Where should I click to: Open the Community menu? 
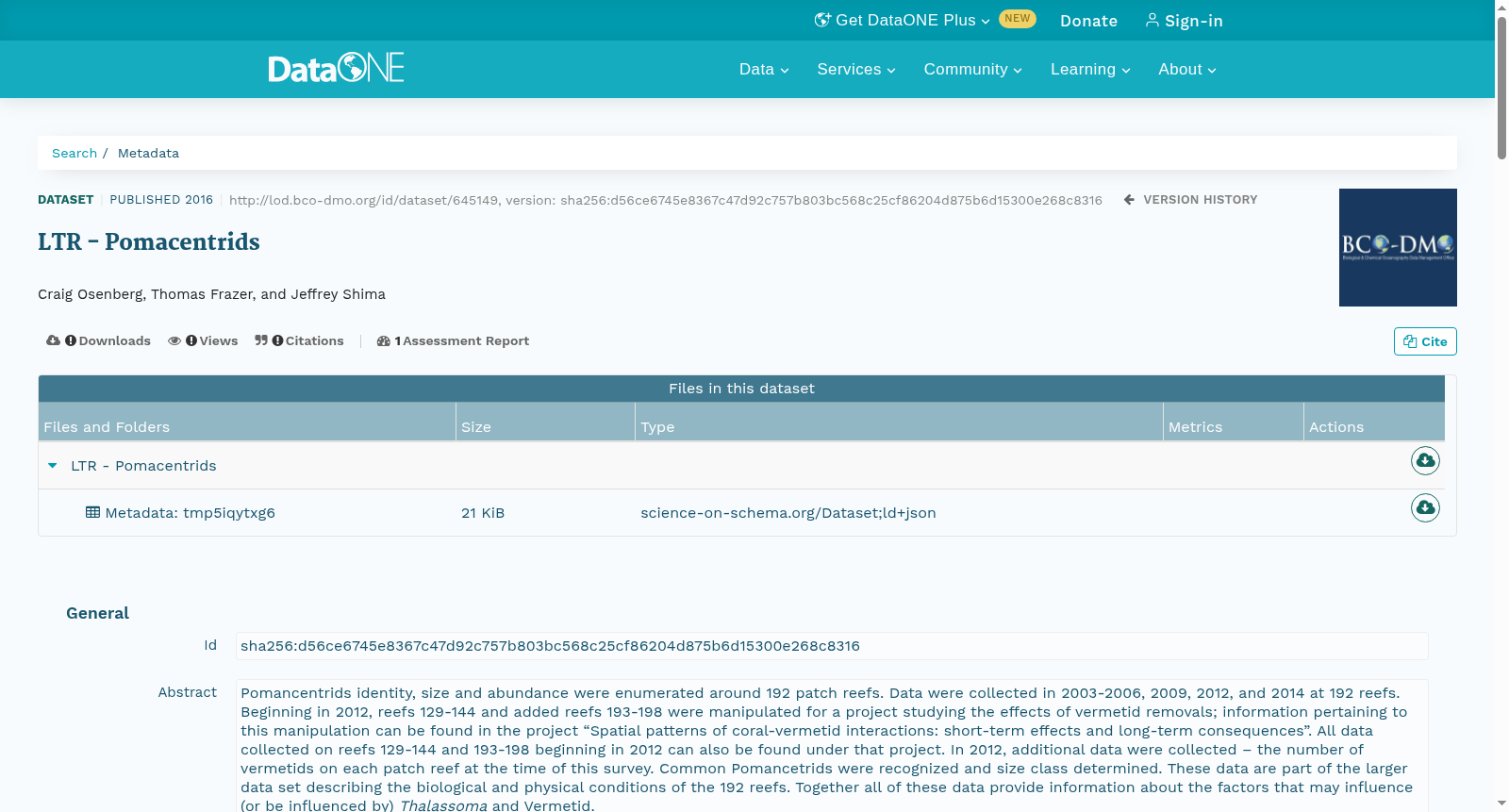(x=972, y=69)
